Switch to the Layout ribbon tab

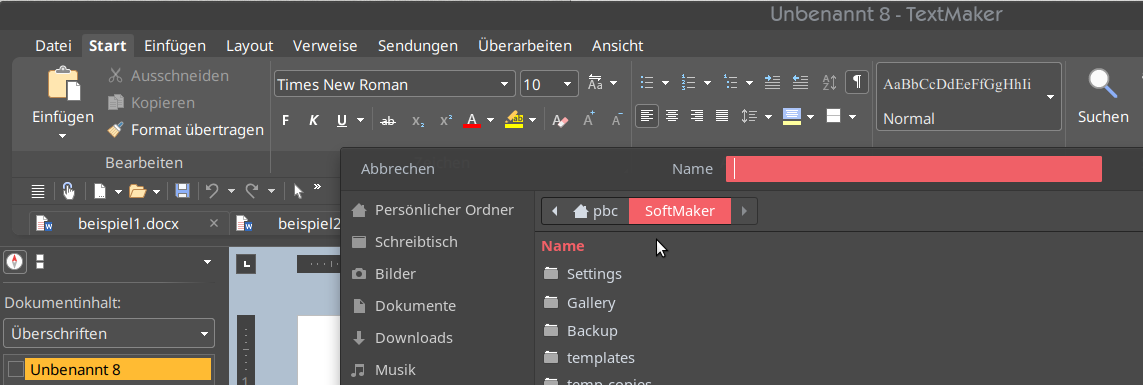click(x=249, y=46)
